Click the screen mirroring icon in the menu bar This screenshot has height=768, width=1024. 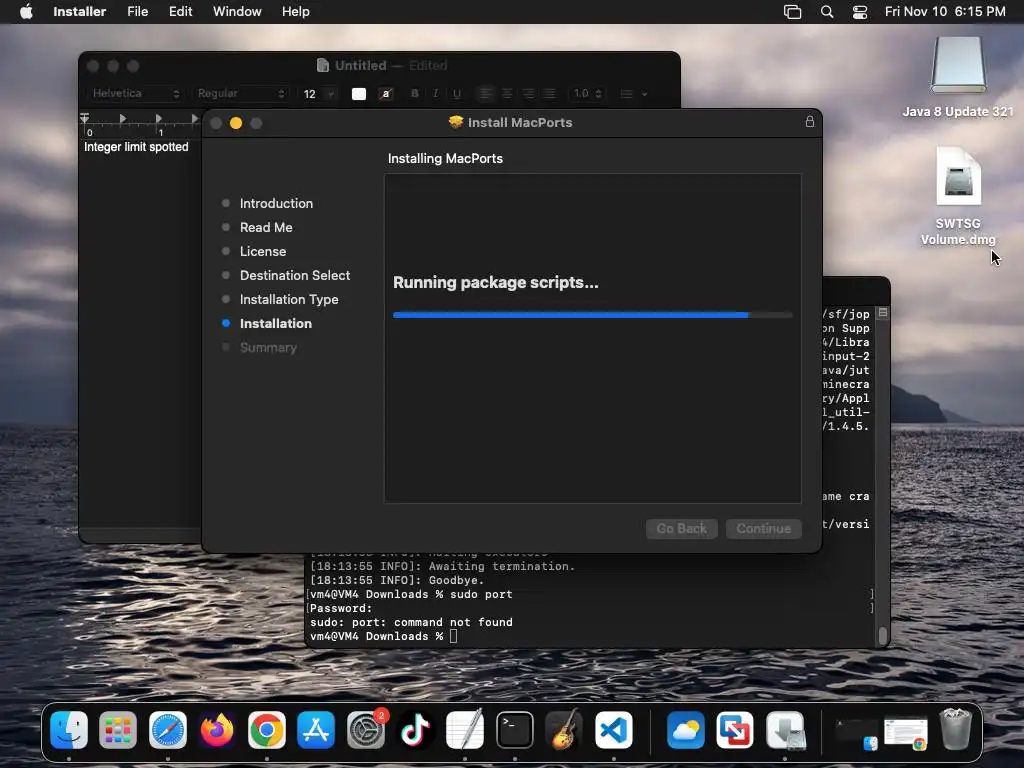click(792, 12)
